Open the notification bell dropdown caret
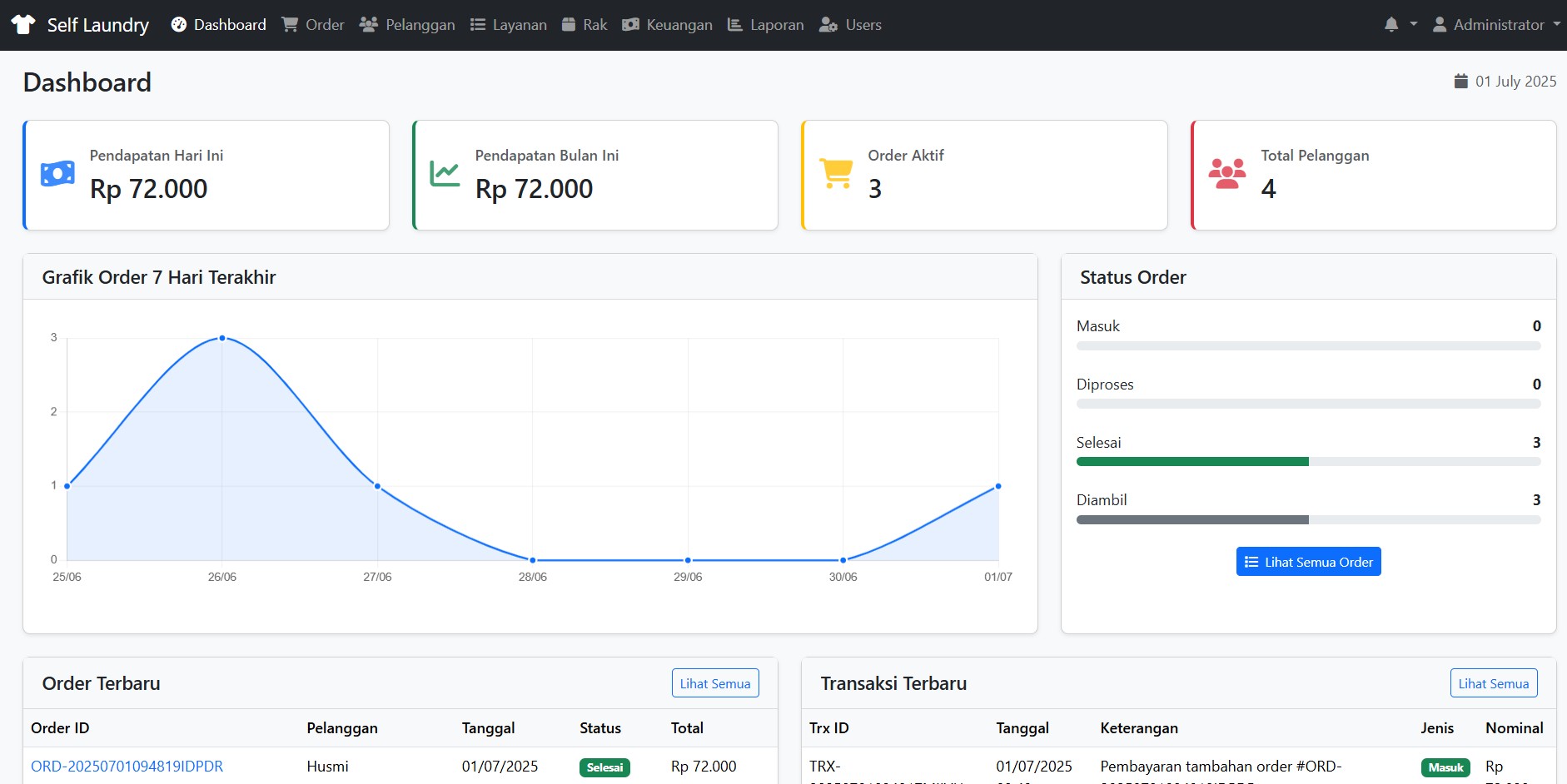Viewport: 1567px width, 784px height. [1413, 25]
